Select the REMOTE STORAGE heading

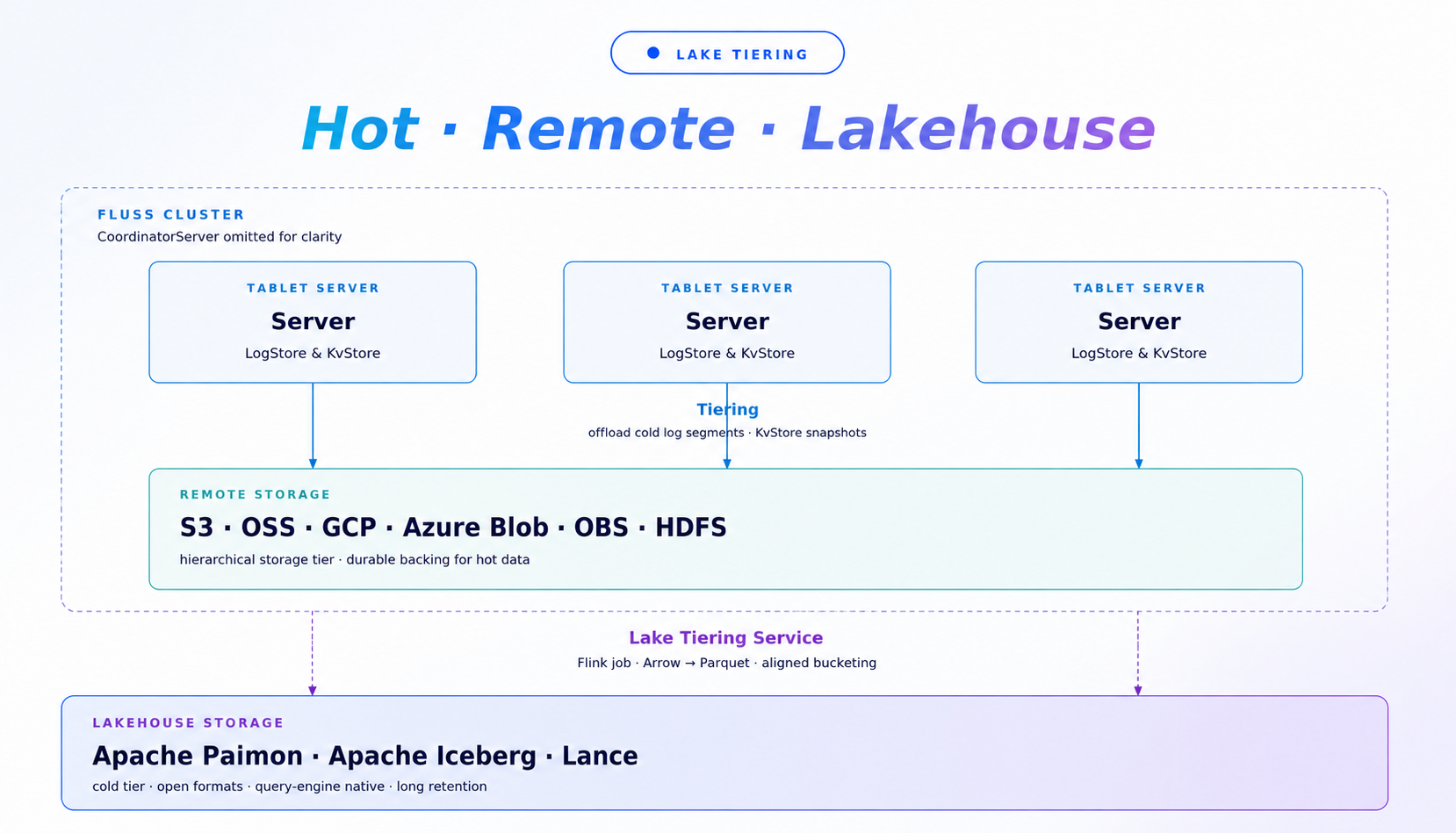pyautogui.click(x=255, y=494)
